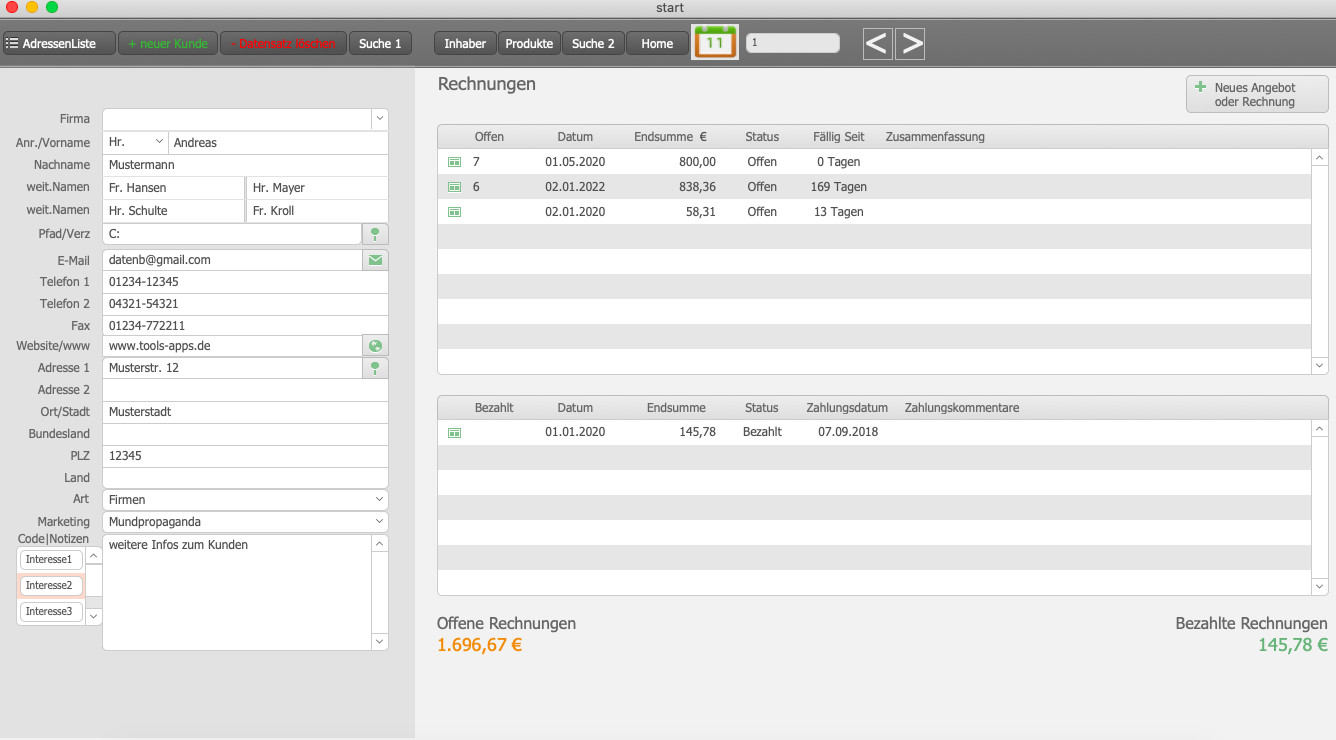Click down arrow of notes scrollbar

pyautogui.click(x=380, y=641)
